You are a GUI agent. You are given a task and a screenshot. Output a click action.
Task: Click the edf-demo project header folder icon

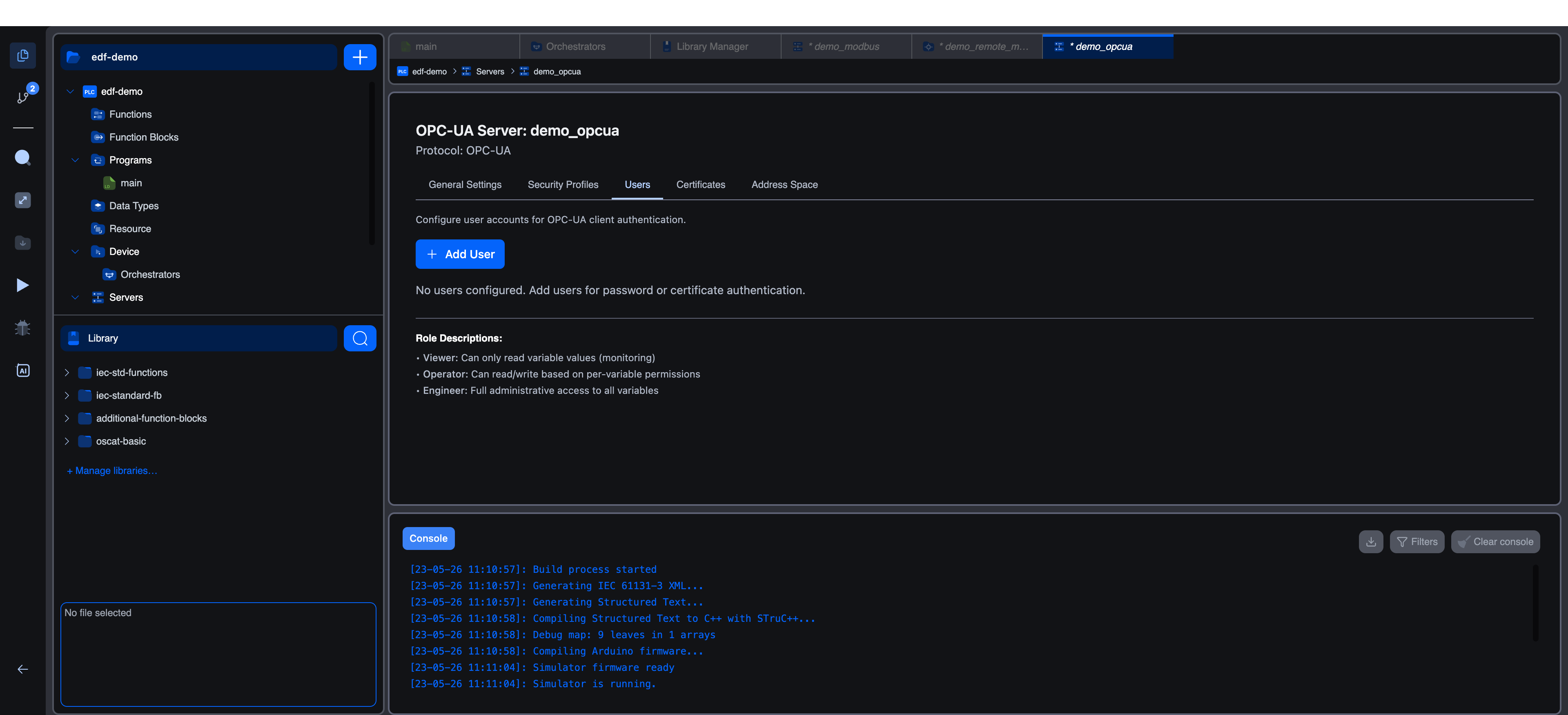73,57
